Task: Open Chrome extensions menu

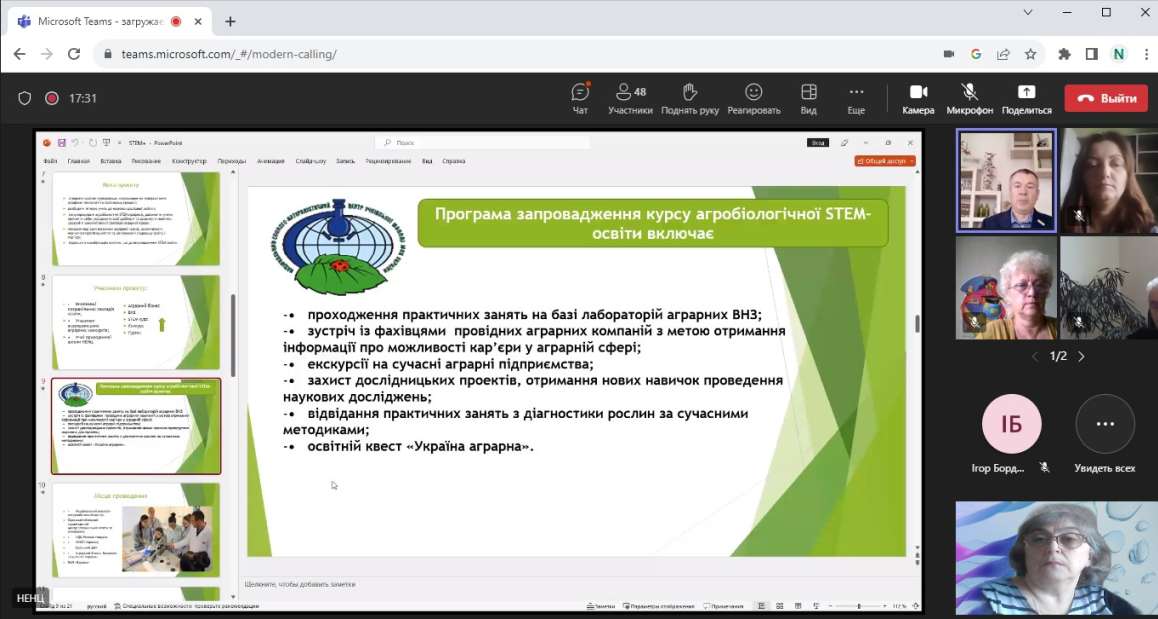Action: [1064, 54]
